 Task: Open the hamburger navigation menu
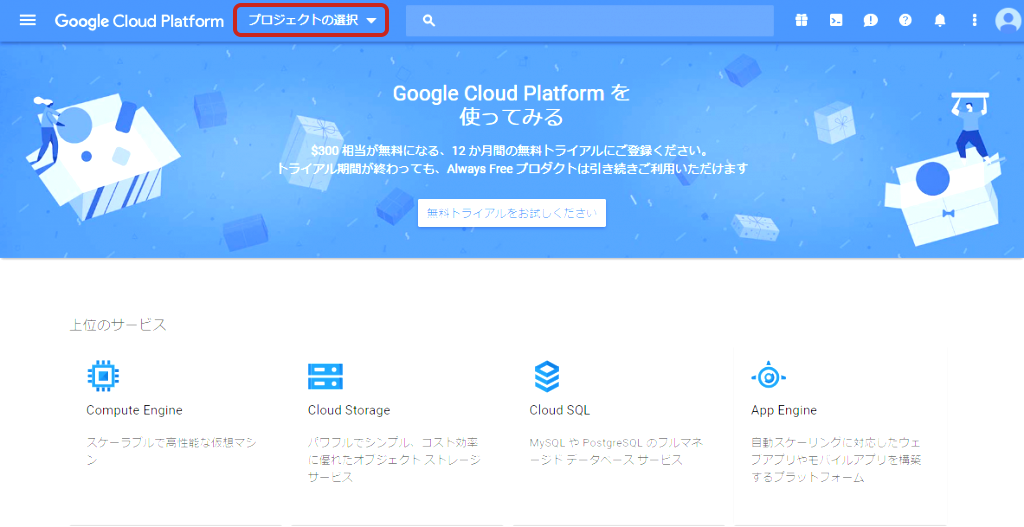coord(28,20)
